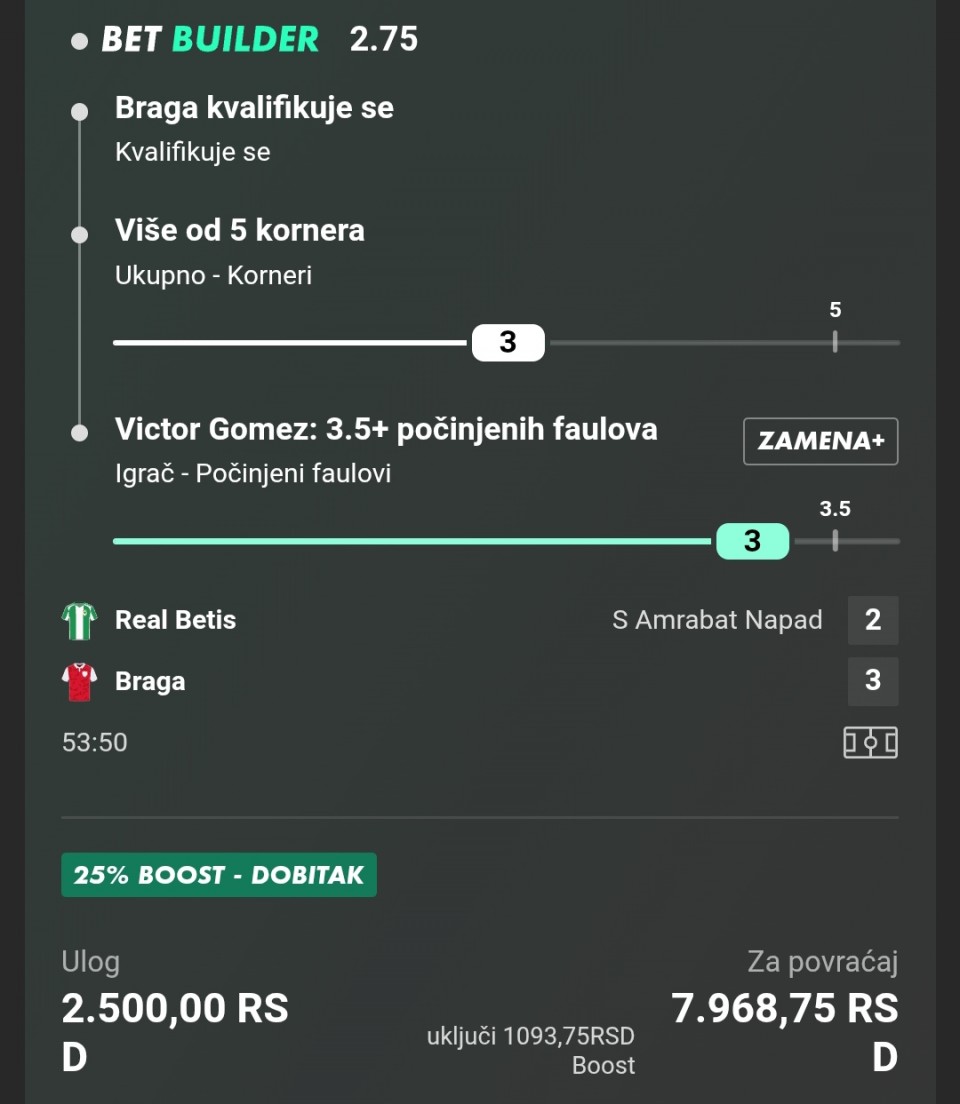Click the Bet Builder heading
This screenshot has height=1104, width=960.
pyautogui.click(x=211, y=40)
